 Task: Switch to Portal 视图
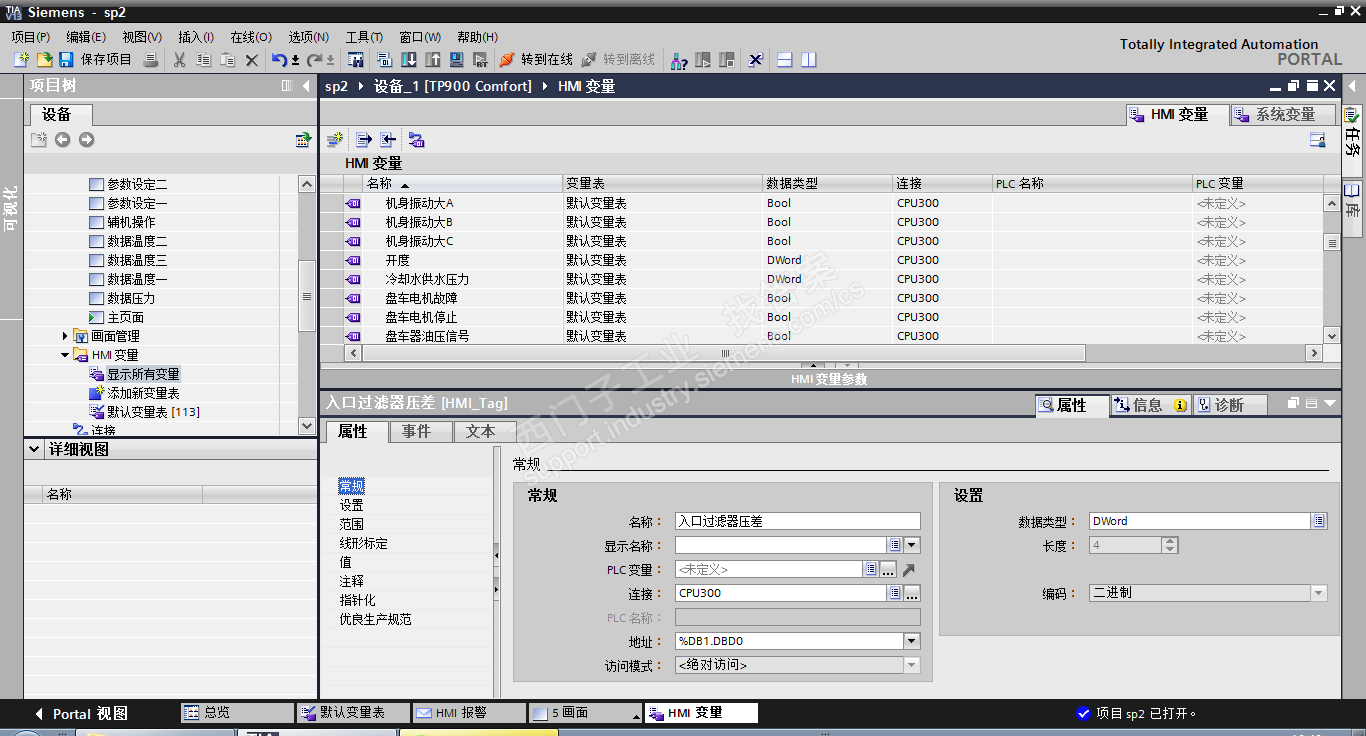(x=81, y=713)
